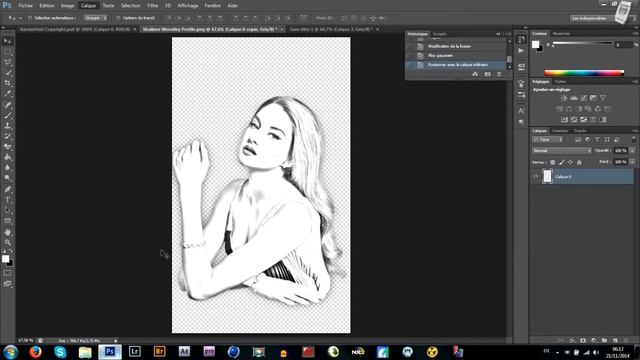
Task: Delete current state in History panel
Action: click(x=499, y=74)
